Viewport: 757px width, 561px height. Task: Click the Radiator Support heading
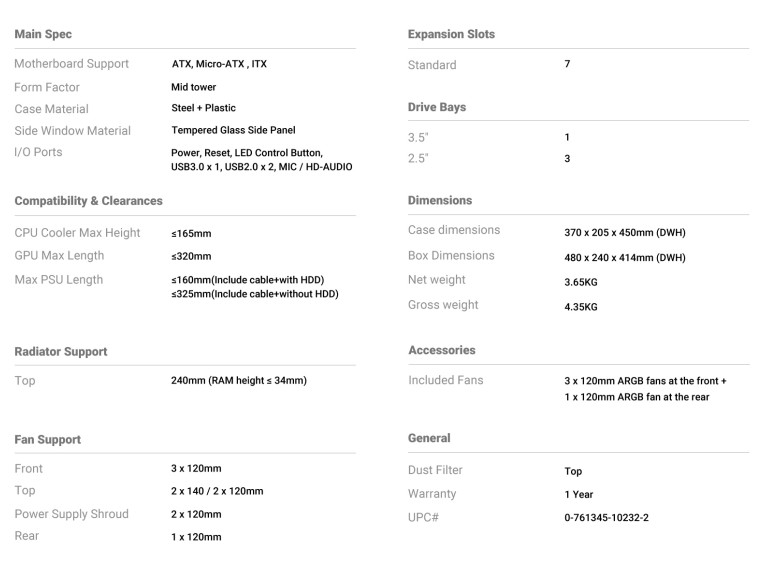tap(61, 351)
